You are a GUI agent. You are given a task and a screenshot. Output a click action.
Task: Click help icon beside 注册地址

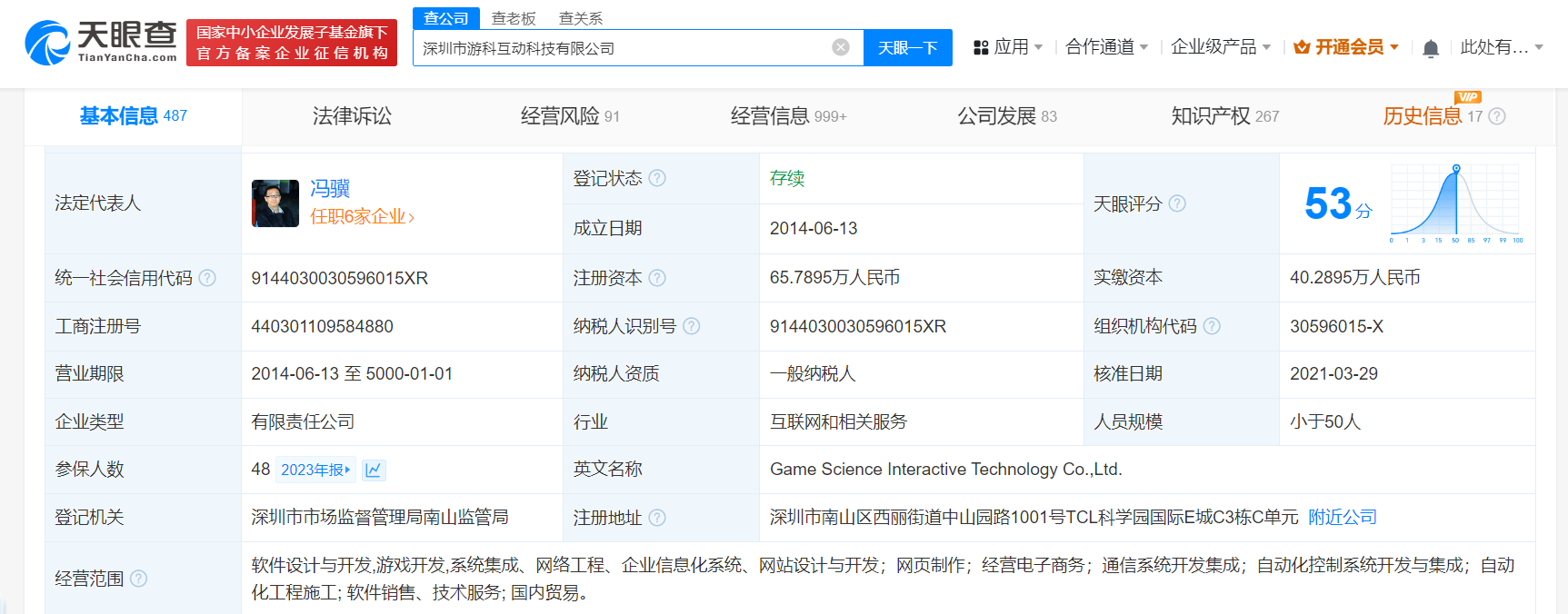point(657,518)
